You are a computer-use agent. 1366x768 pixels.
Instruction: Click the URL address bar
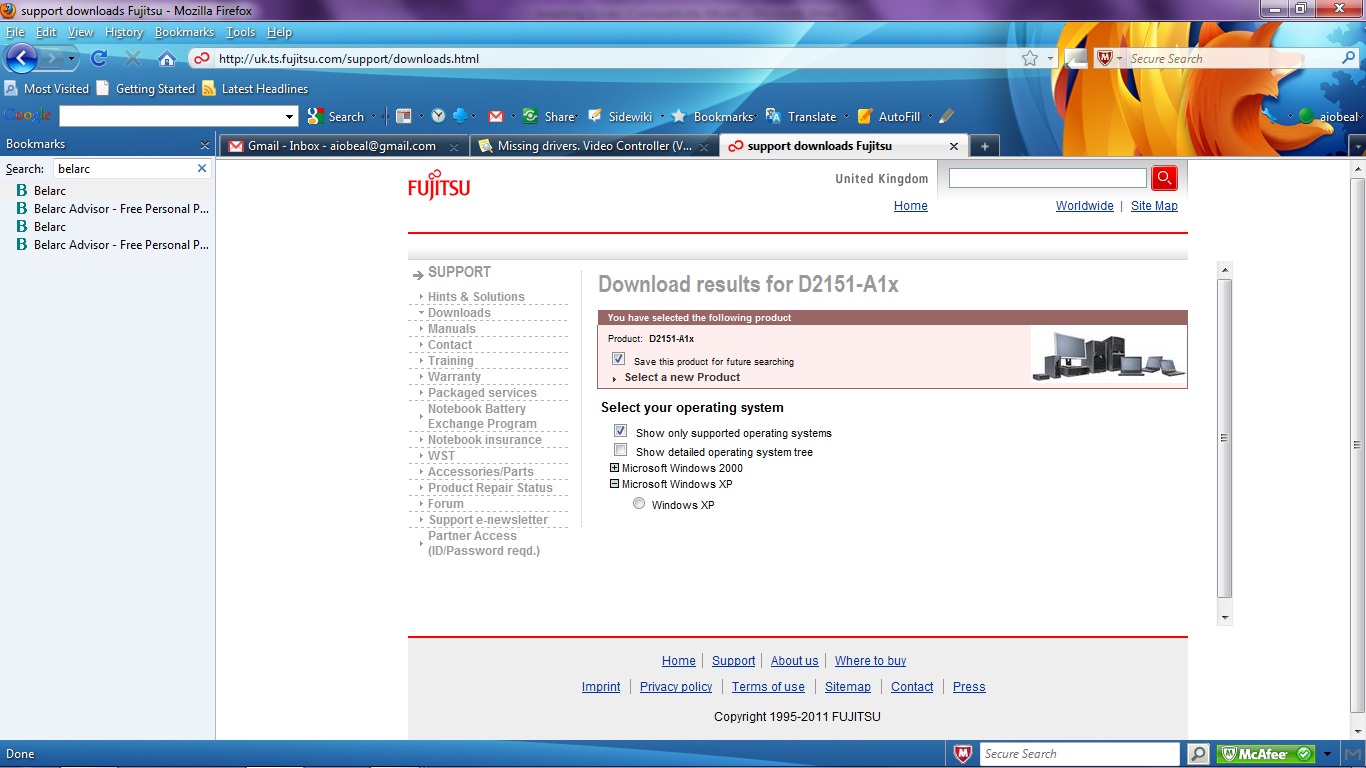coord(615,58)
